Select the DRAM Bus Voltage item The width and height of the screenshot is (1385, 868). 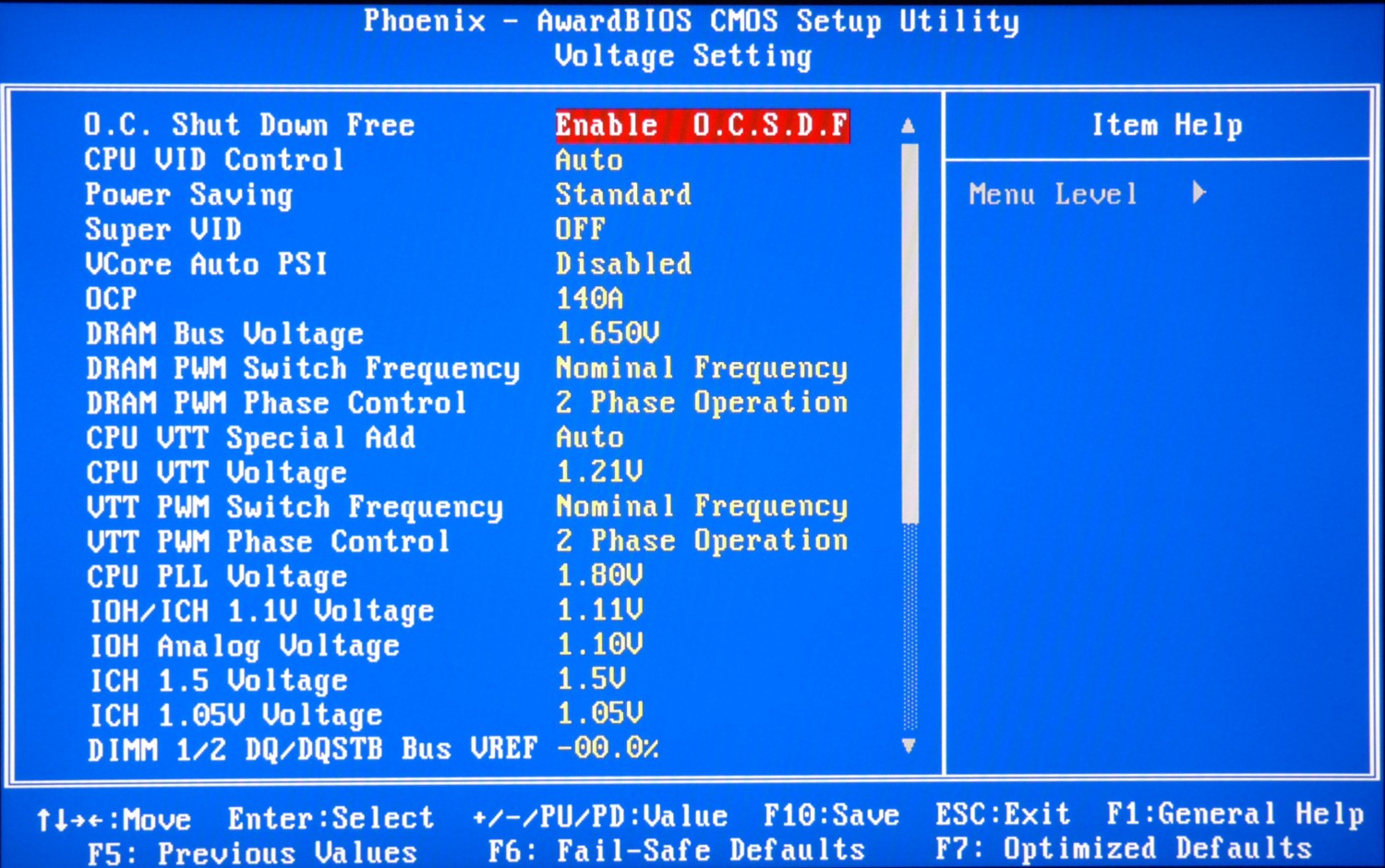[x=224, y=333]
